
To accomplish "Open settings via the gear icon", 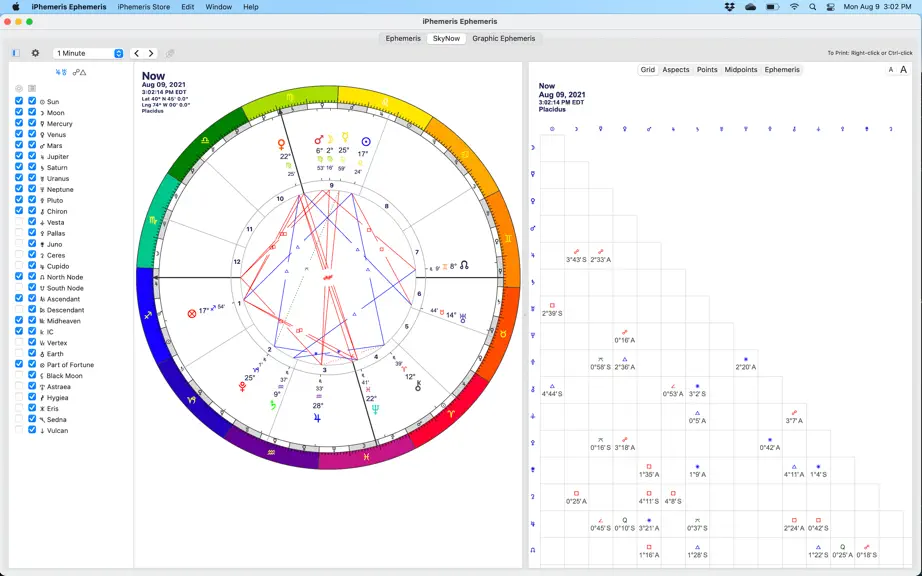I will (35, 53).
